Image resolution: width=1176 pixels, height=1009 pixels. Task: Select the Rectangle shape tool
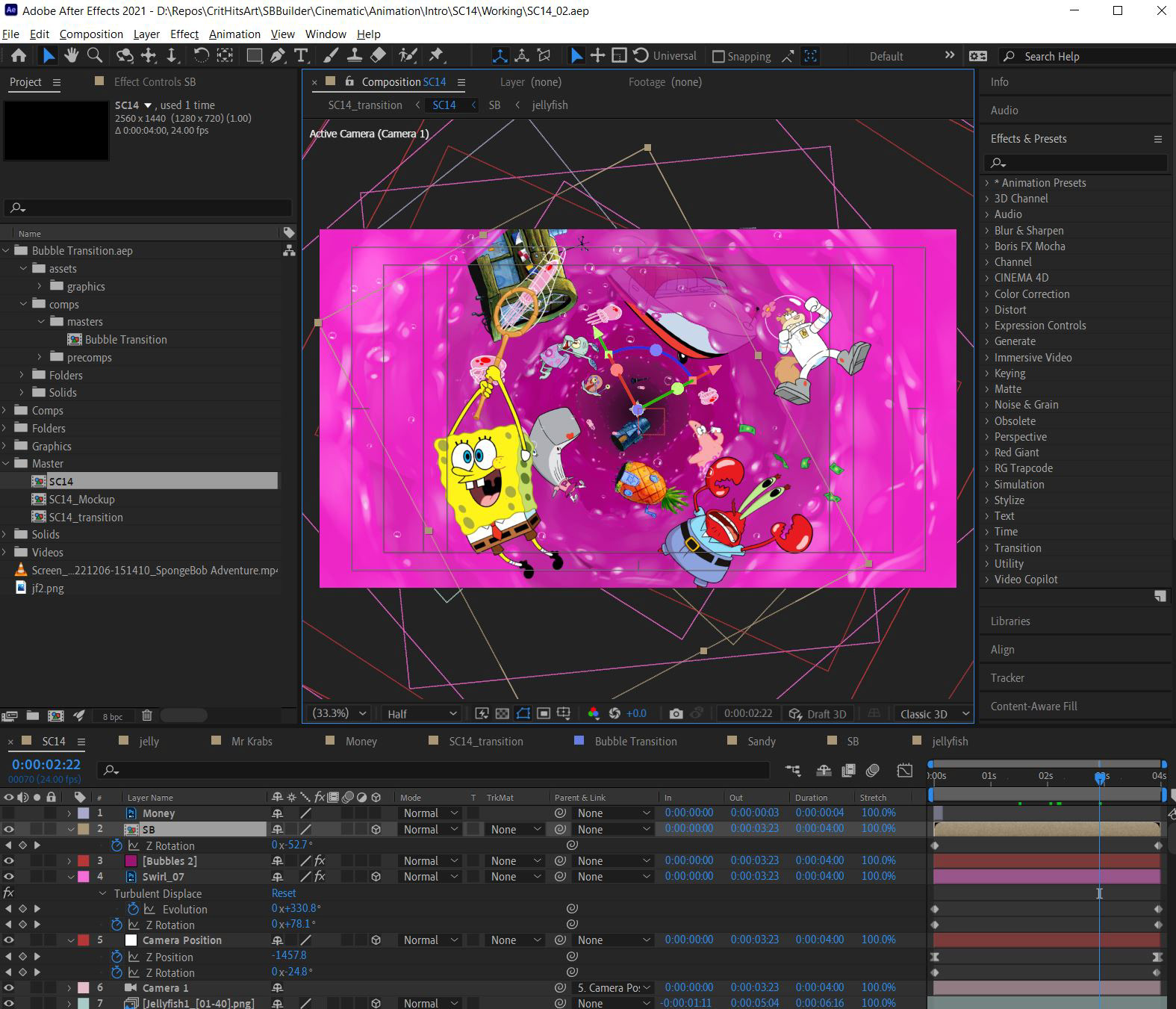click(255, 56)
